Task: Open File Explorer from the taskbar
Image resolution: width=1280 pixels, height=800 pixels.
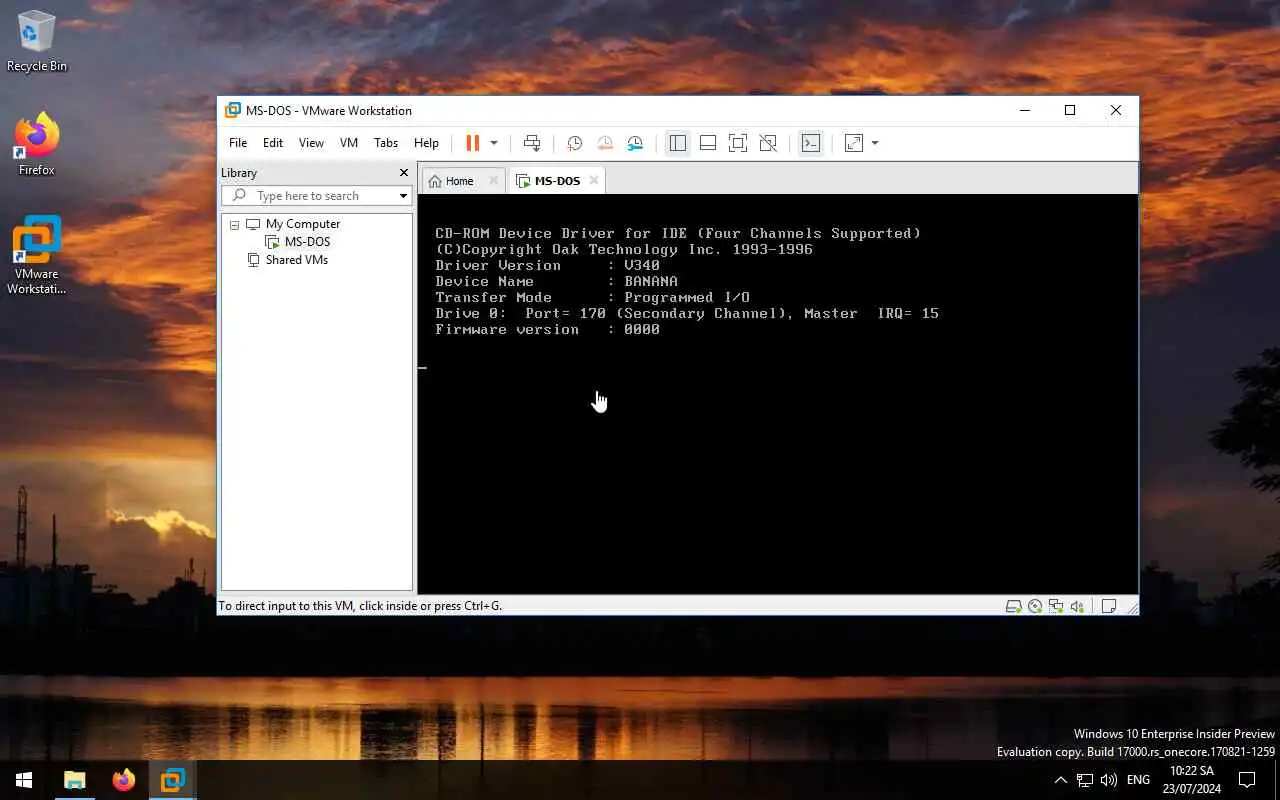Action: click(75, 780)
